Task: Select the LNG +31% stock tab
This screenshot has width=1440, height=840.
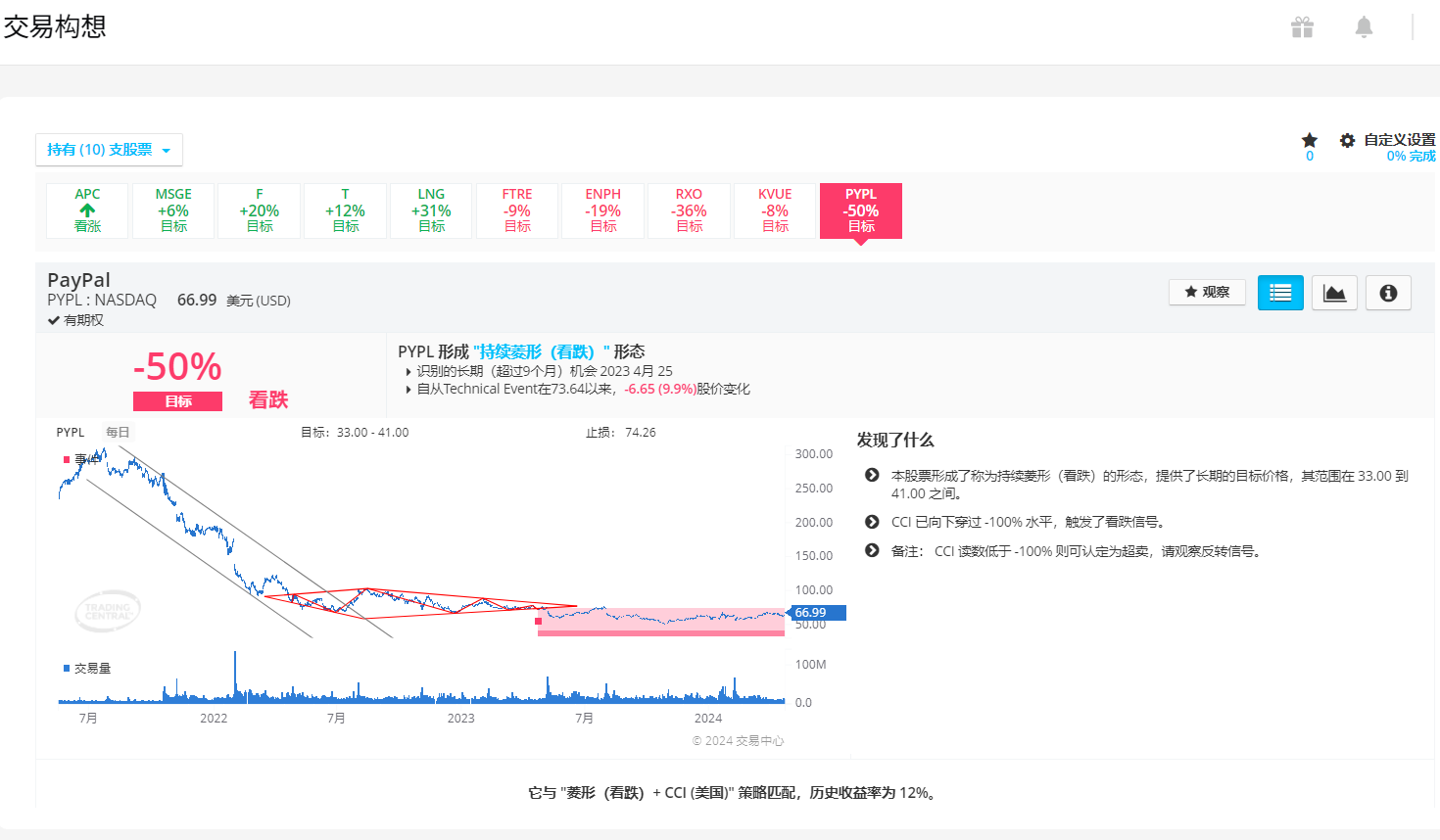Action: click(x=431, y=210)
